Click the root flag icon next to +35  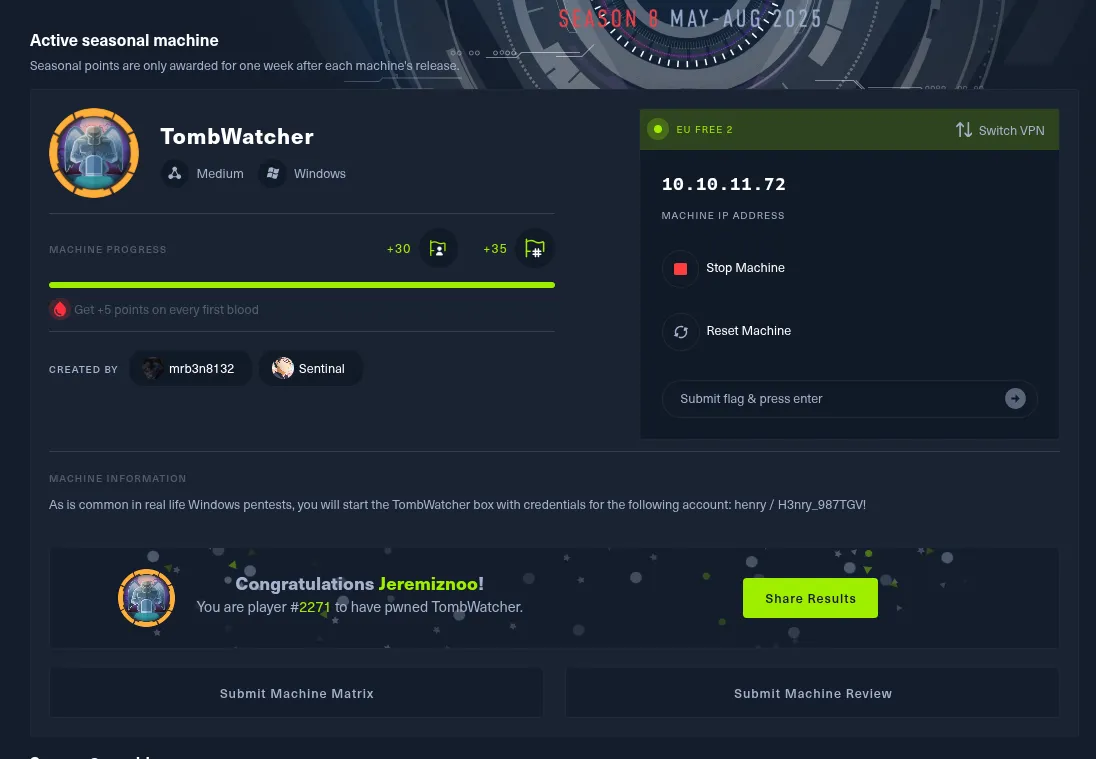click(535, 249)
